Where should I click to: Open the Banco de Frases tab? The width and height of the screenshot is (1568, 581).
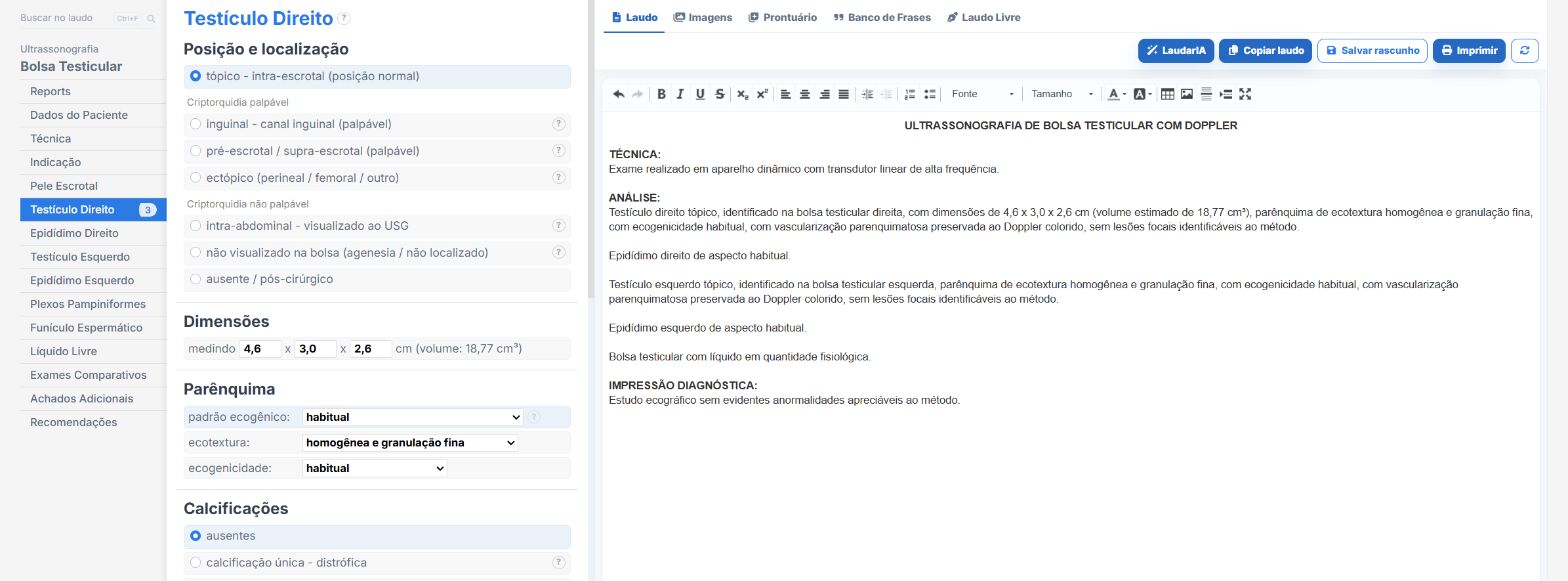click(x=882, y=17)
